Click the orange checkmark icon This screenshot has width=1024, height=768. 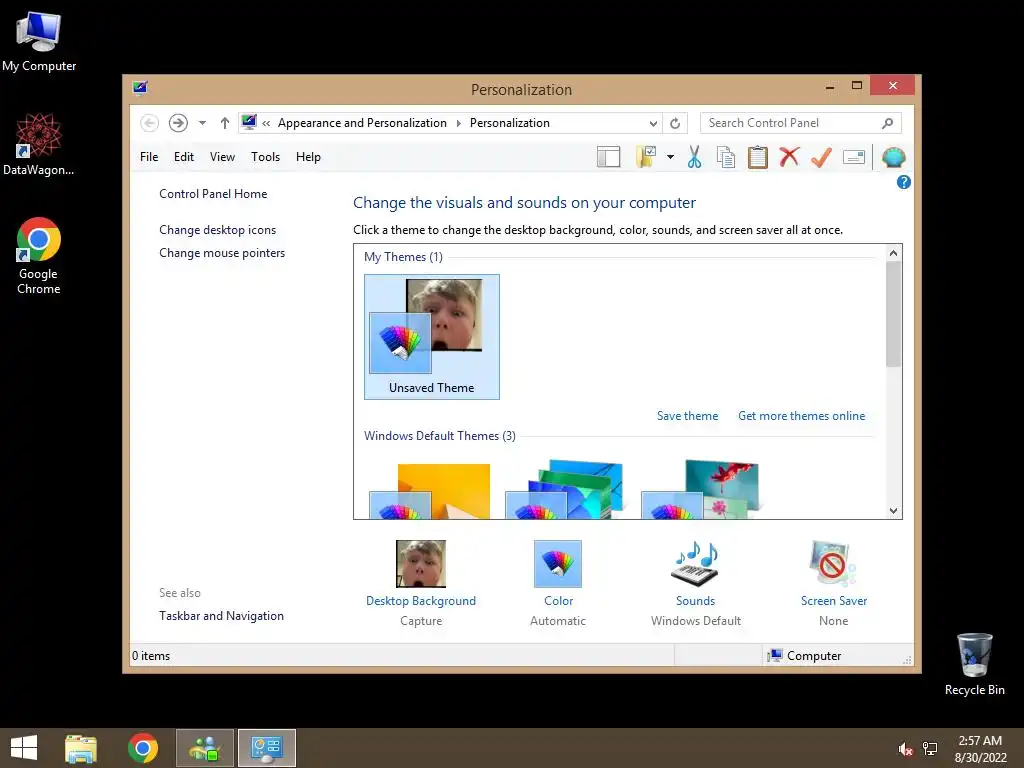click(821, 157)
